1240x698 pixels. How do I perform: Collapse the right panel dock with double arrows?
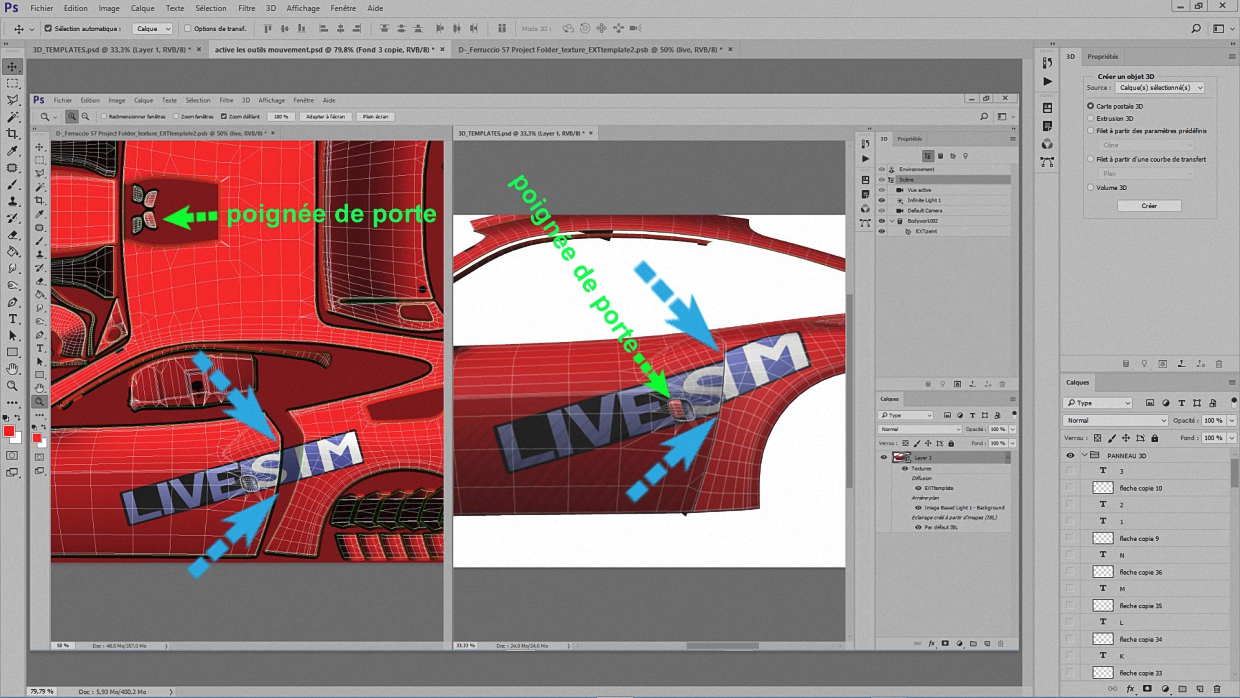click(1232, 45)
